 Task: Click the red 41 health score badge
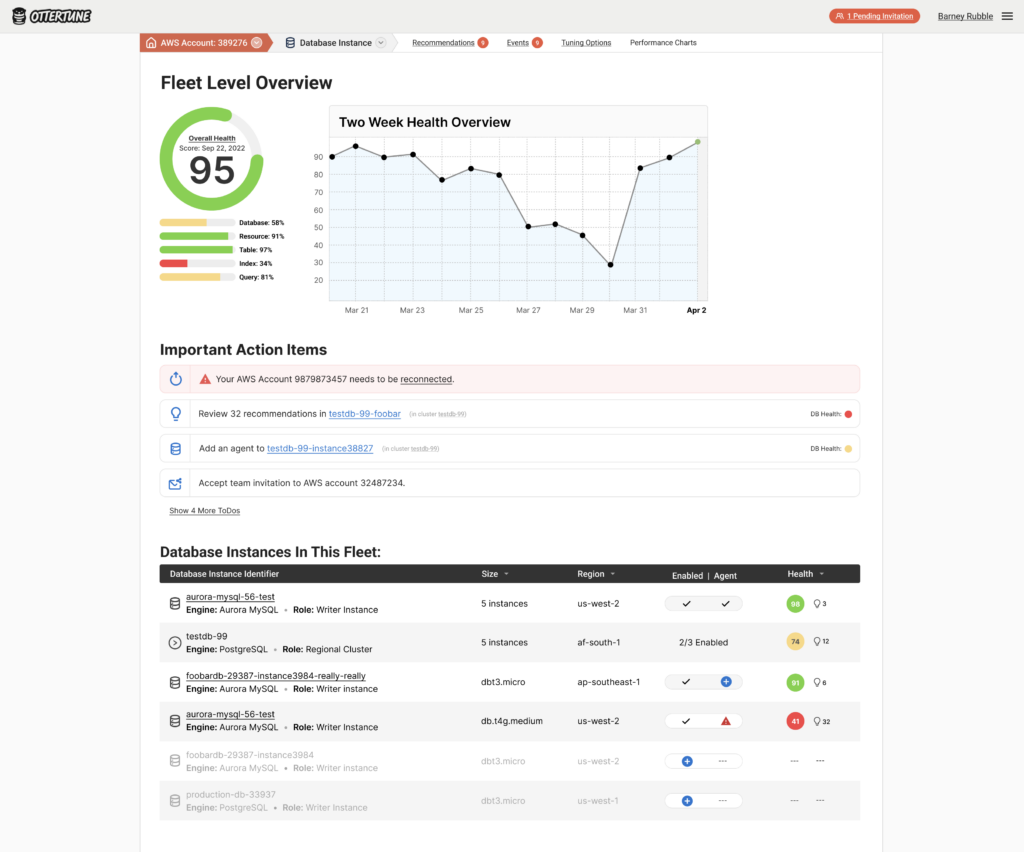coord(796,721)
